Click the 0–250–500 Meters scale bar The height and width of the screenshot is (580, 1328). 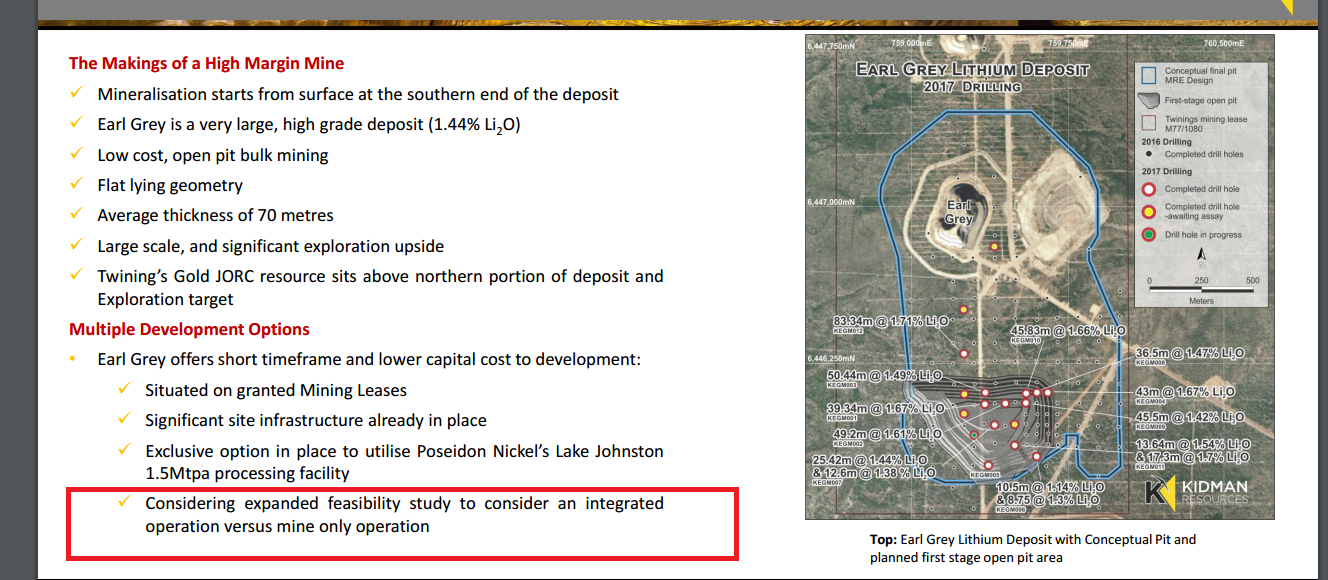[x=1201, y=289]
